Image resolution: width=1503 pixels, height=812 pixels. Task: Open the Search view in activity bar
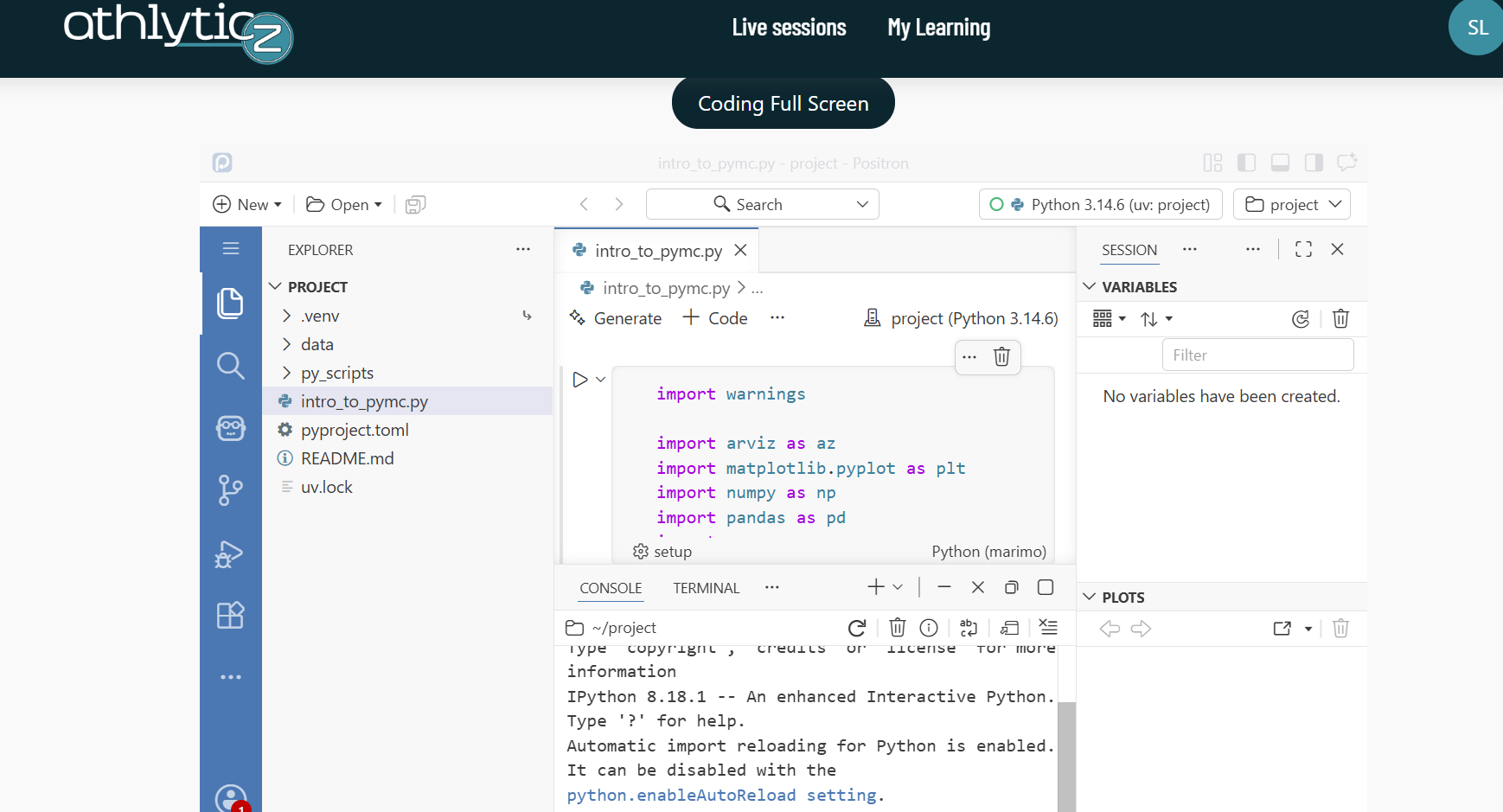click(x=230, y=366)
